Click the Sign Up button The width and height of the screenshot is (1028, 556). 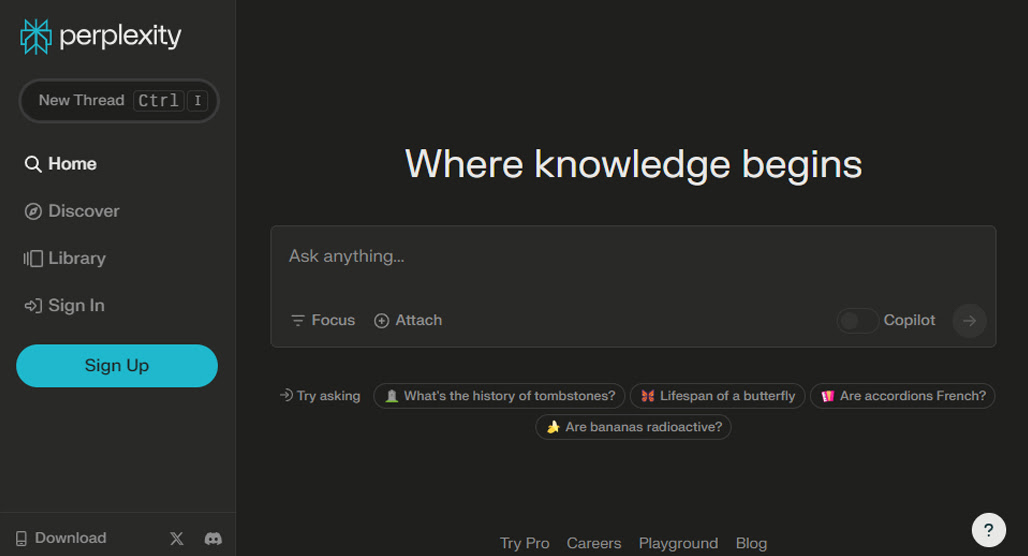117,366
